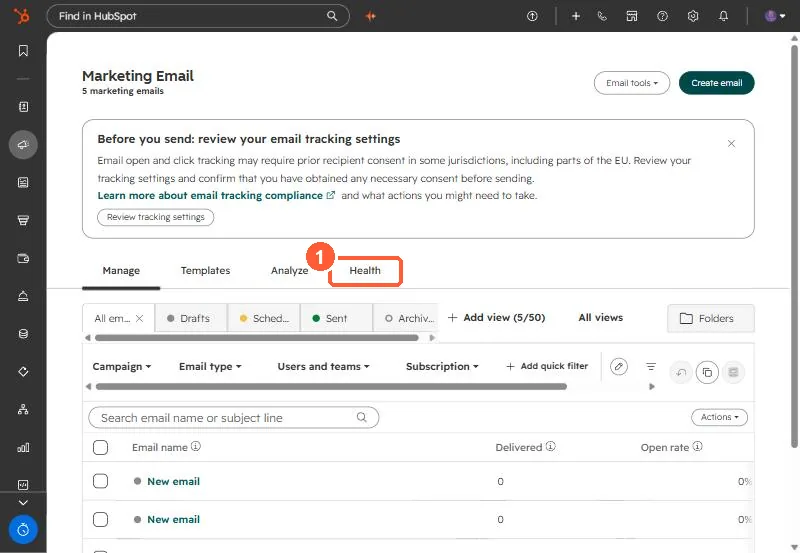
Task: Open the Automation sidebar icon
Action: (23, 371)
